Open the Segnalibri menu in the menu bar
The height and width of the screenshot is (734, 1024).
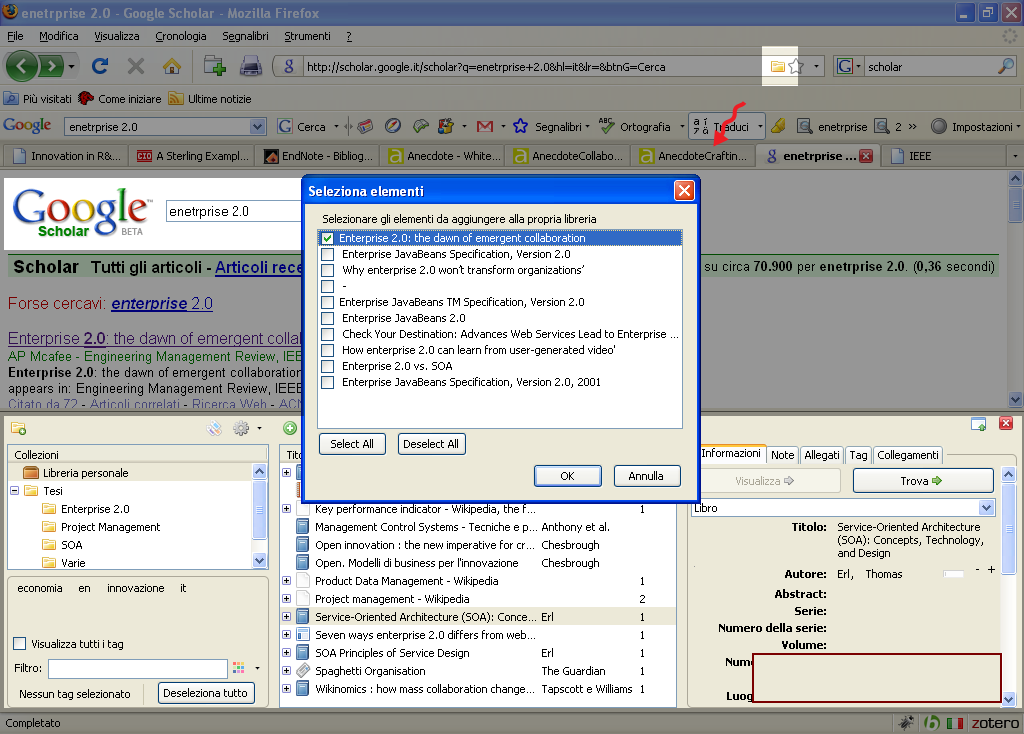245,36
